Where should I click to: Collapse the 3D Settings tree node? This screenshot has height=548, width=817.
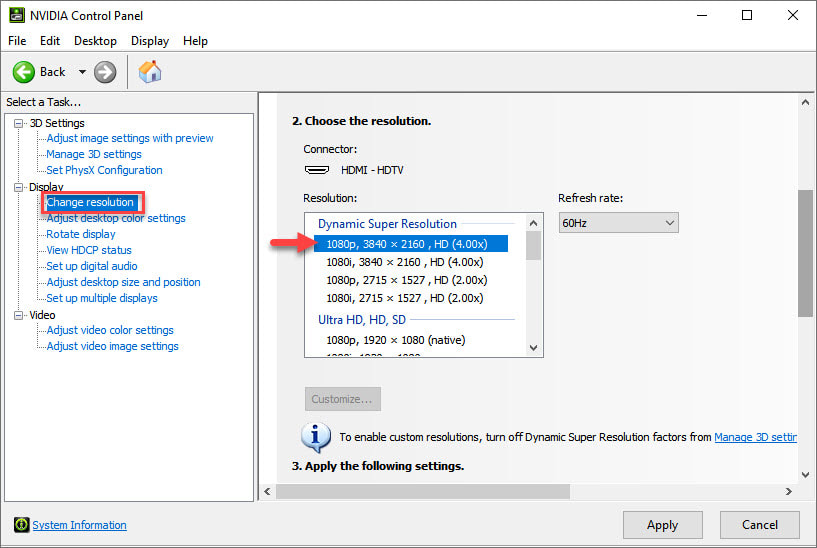point(19,123)
